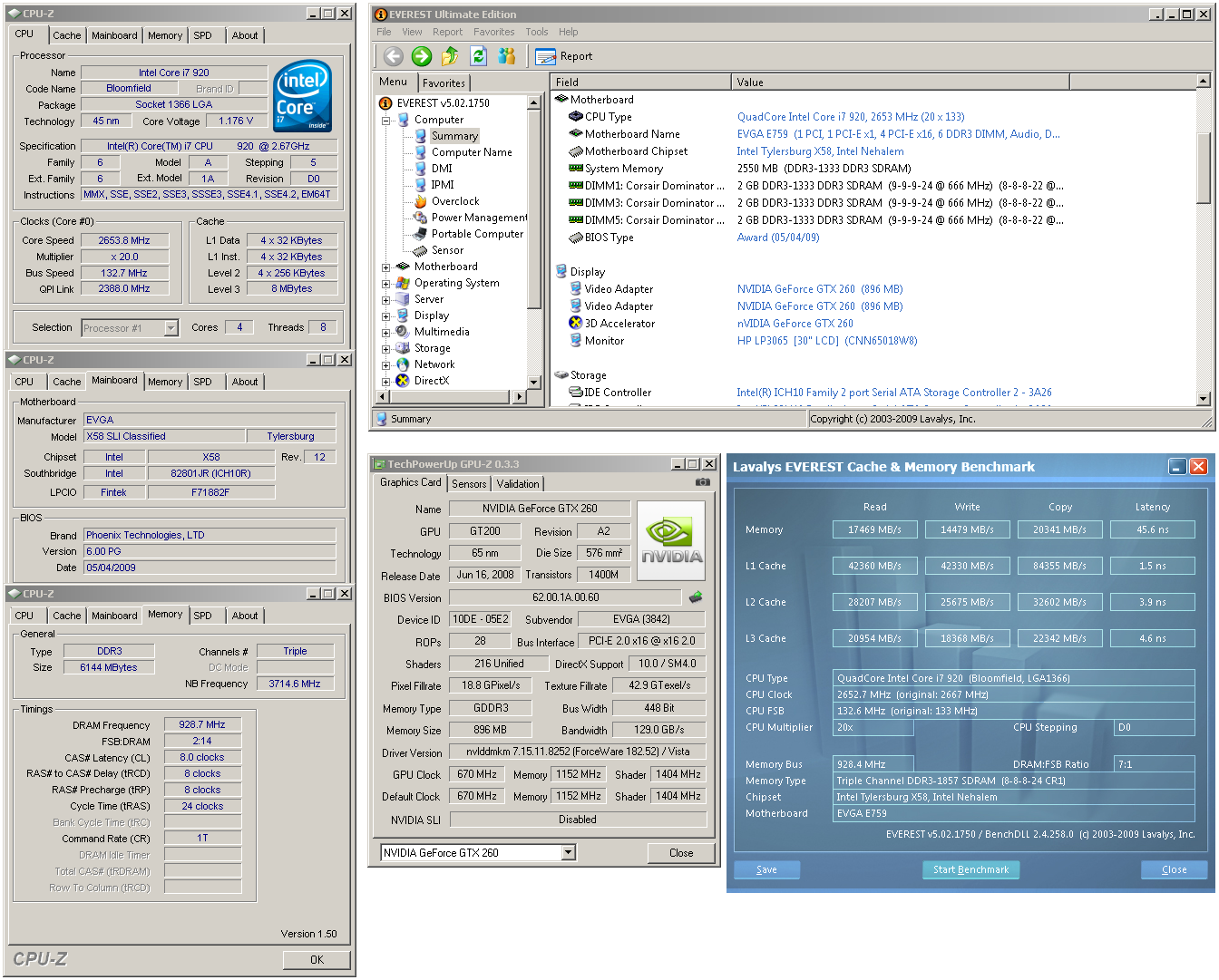
Task: Open the Tools menu in EVEREST
Action: click(537, 32)
